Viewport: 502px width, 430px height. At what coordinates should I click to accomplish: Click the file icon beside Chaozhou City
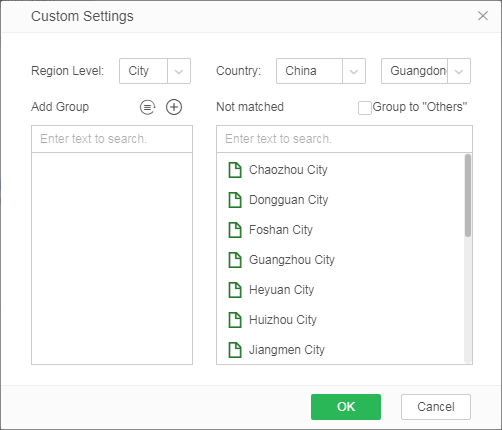point(235,170)
